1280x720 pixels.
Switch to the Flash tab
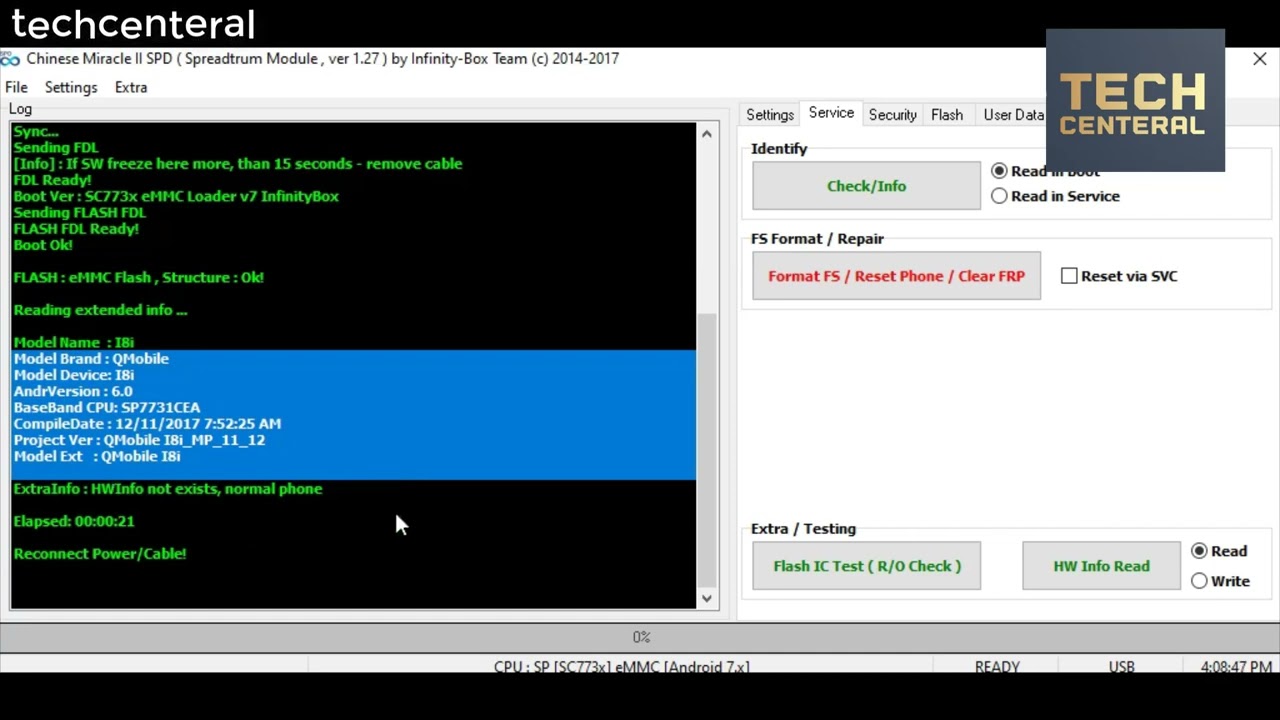[947, 115]
